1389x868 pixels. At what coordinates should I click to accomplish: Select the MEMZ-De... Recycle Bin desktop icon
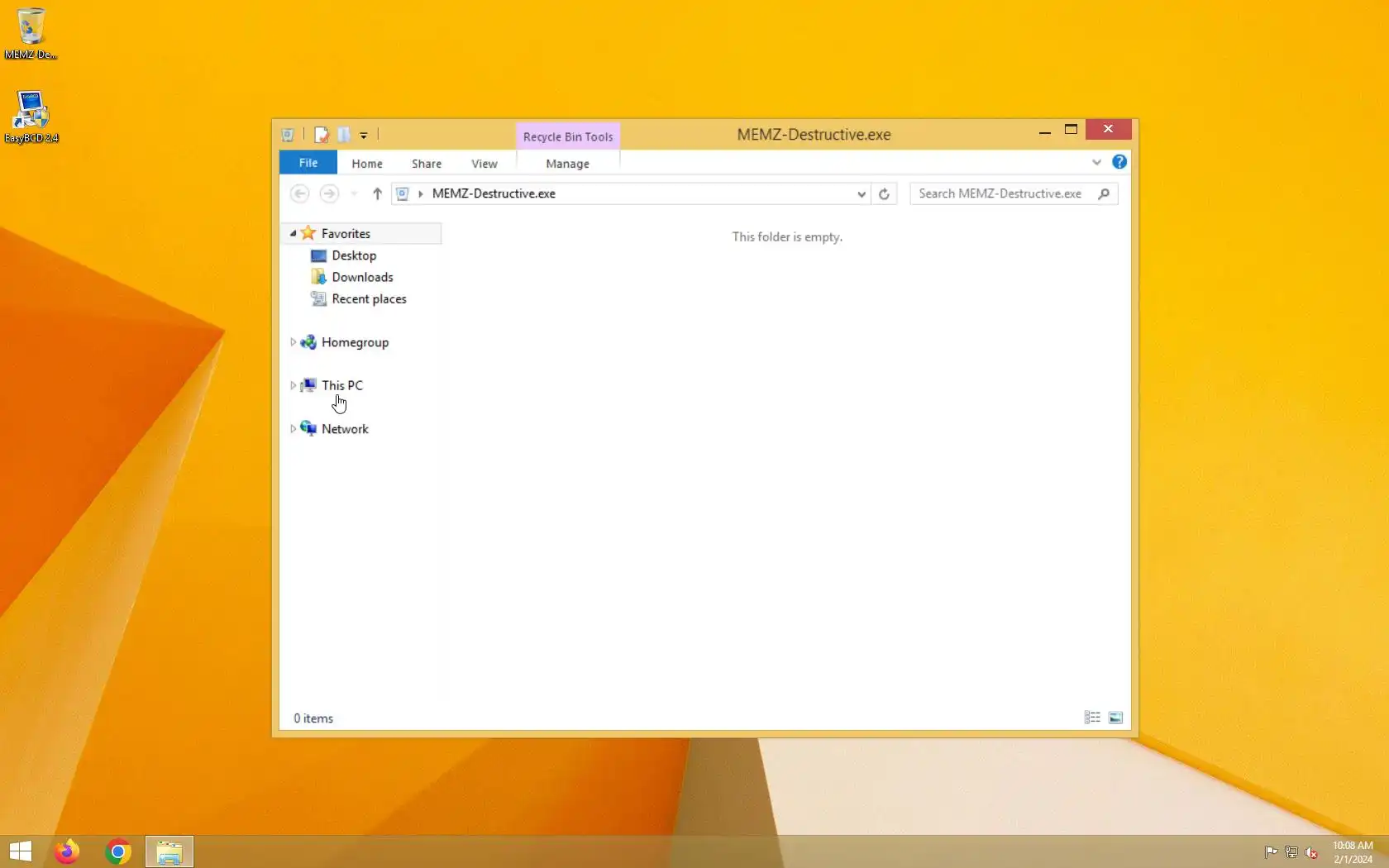coord(31,33)
